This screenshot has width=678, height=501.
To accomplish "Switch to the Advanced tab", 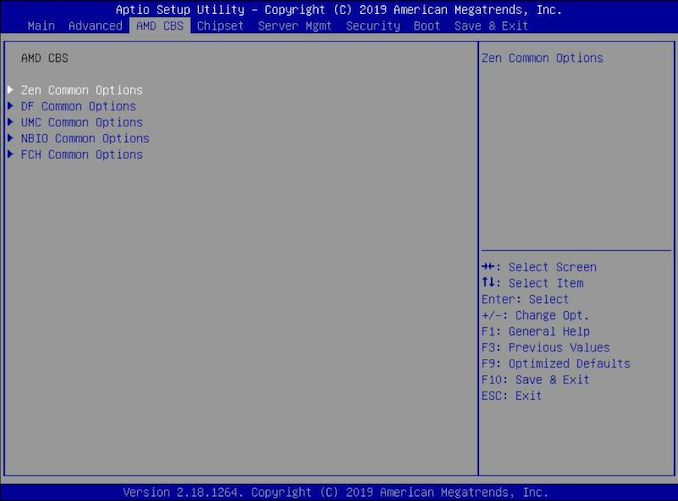I will pos(95,26).
